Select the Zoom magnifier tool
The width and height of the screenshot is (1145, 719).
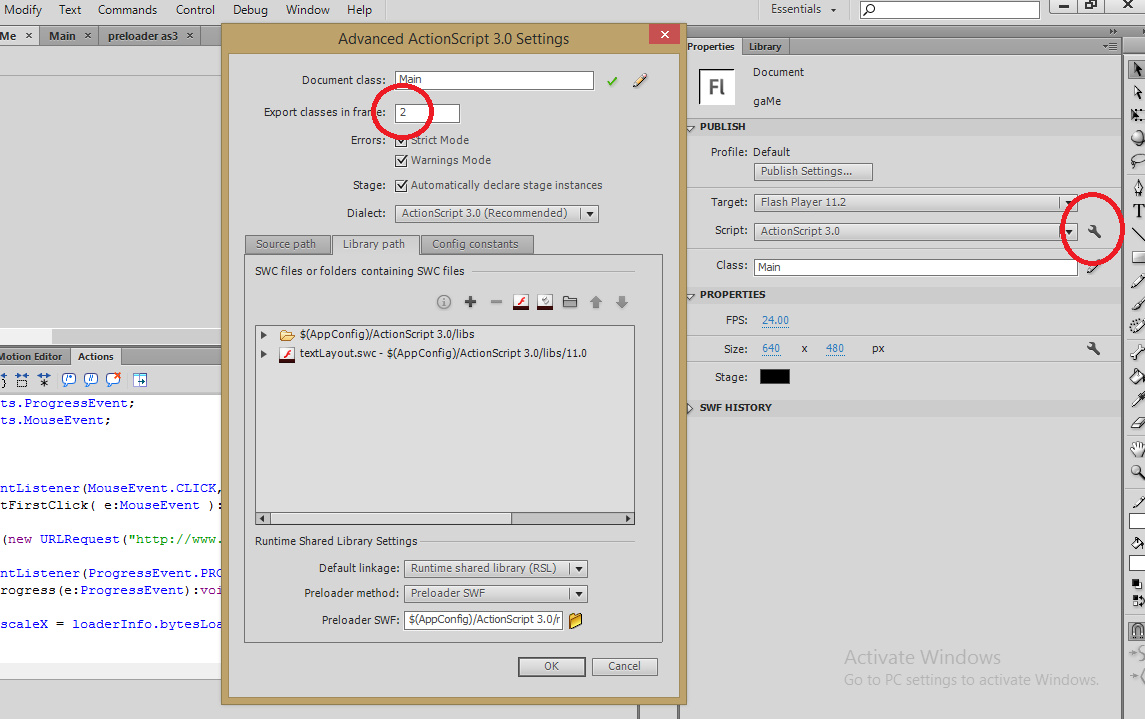[x=1137, y=472]
